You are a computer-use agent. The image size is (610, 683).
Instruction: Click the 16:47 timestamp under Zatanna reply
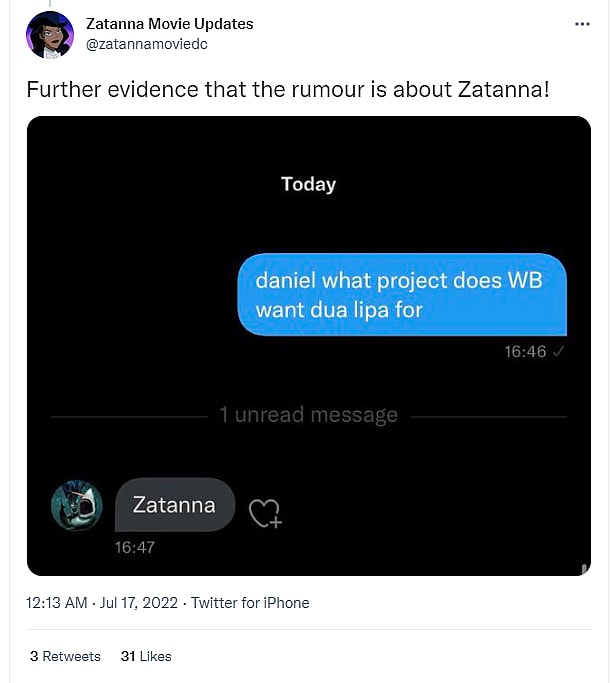(135, 547)
